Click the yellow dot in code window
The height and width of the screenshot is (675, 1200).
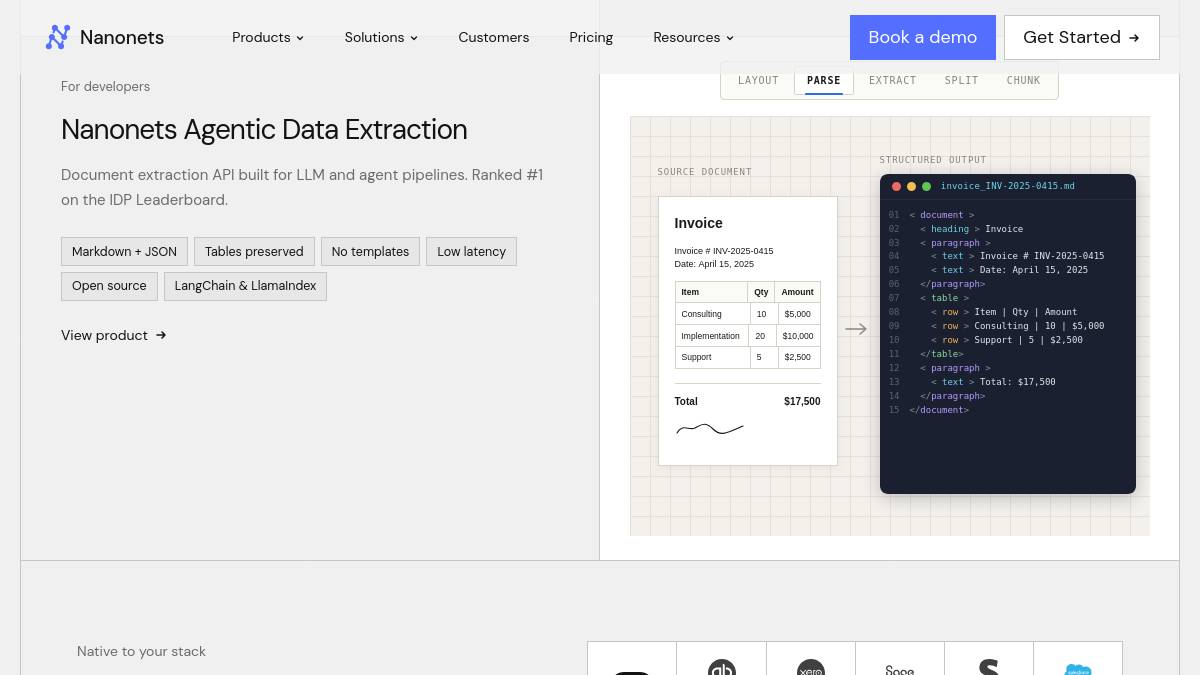pyautogui.click(x=911, y=186)
